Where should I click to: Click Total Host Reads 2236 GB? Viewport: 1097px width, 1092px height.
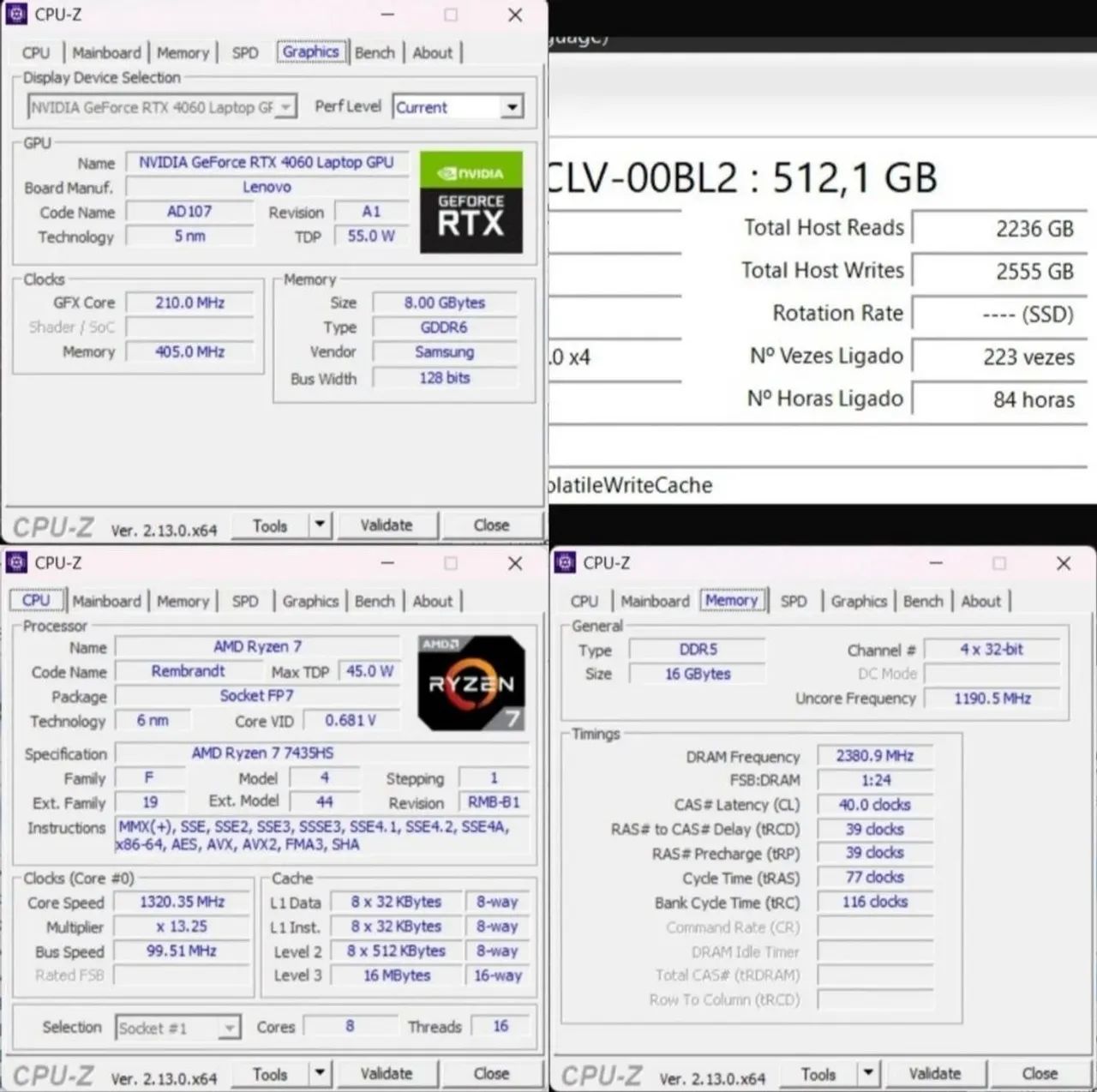(999, 229)
